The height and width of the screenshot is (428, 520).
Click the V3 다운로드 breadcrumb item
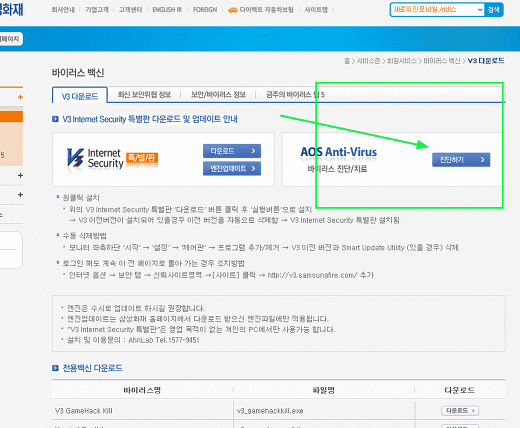486,61
